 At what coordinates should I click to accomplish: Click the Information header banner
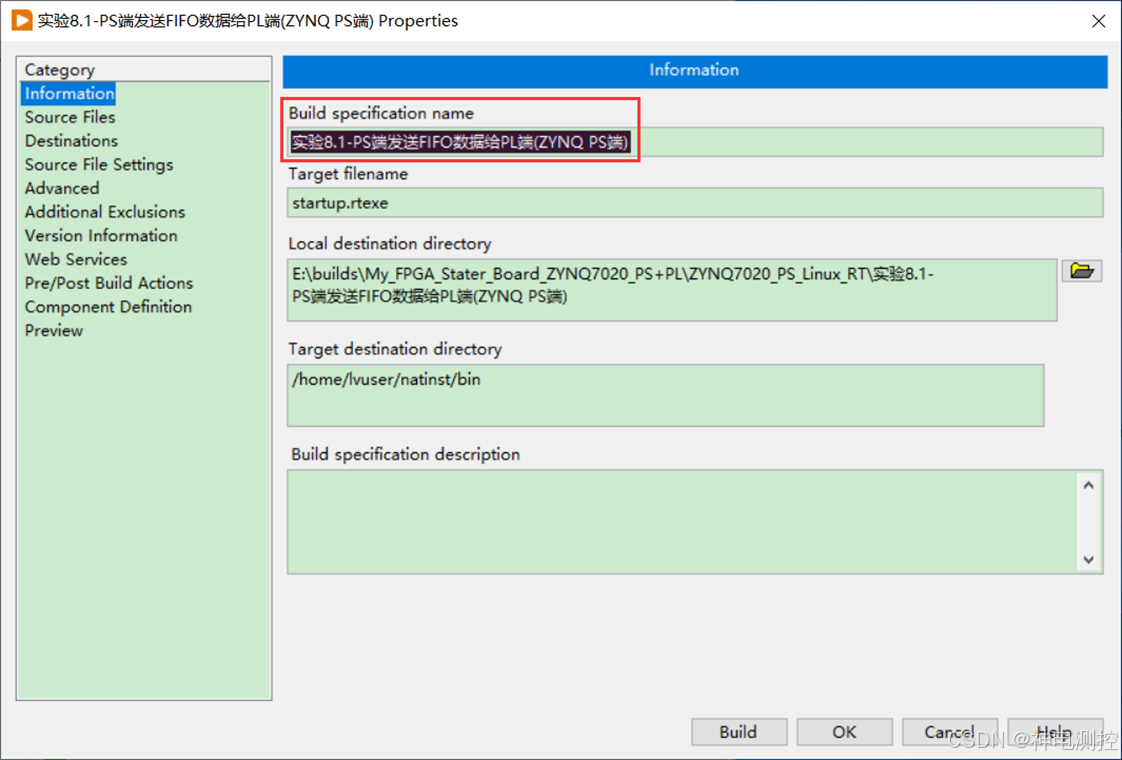click(695, 70)
